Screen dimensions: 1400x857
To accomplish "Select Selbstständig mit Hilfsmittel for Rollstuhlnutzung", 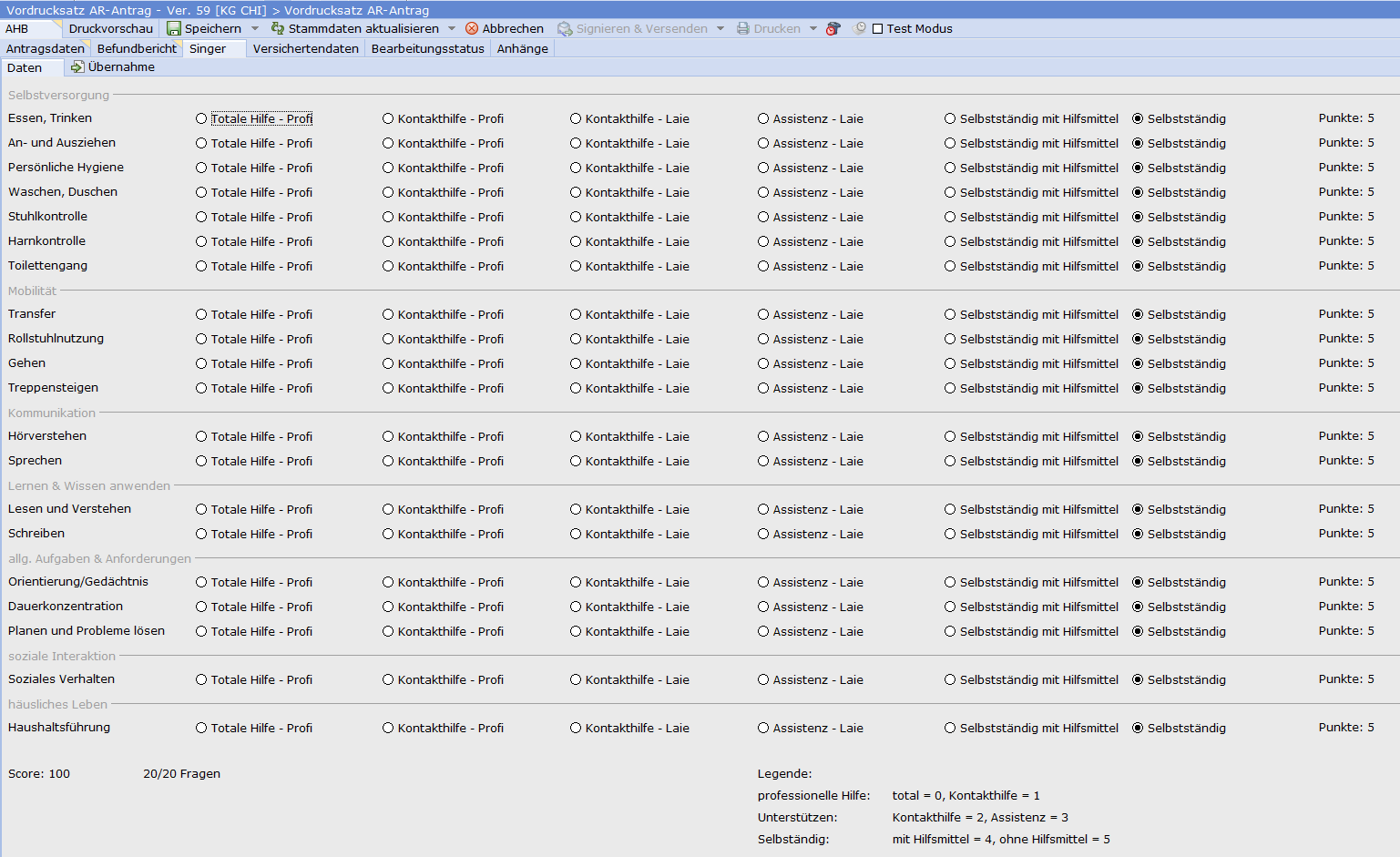I will [x=950, y=340].
